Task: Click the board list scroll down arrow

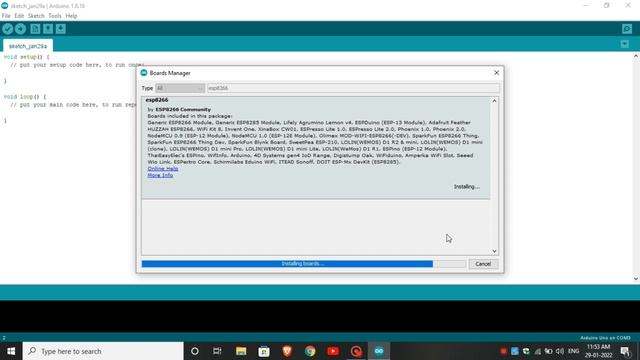Action: [x=494, y=251]
